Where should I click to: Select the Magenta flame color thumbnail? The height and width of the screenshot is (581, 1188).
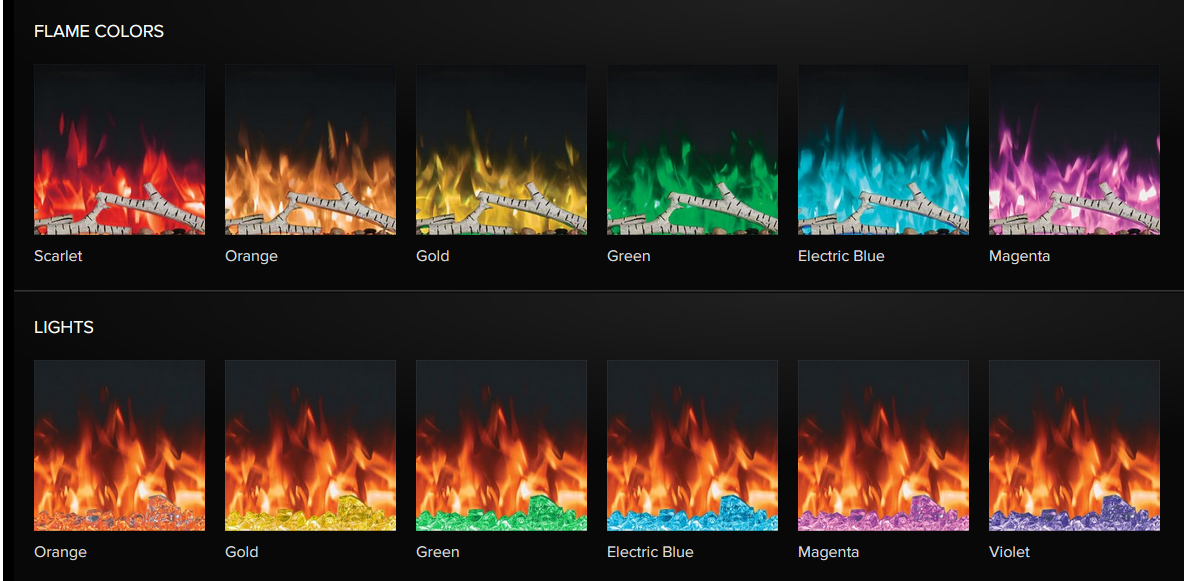point(1074,149)
